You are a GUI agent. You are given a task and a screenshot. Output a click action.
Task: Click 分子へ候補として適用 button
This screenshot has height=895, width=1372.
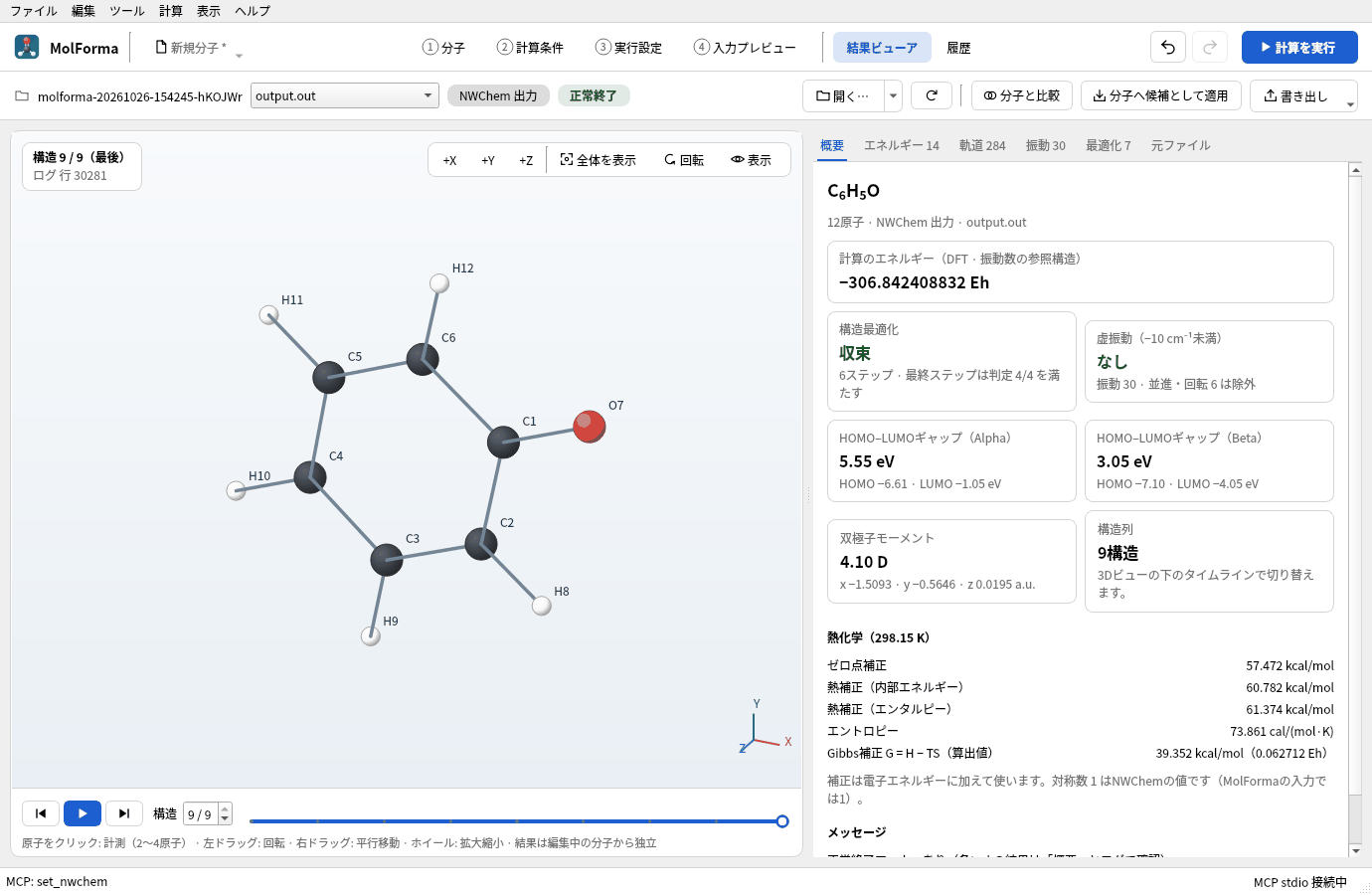(x=1161, y=95)
